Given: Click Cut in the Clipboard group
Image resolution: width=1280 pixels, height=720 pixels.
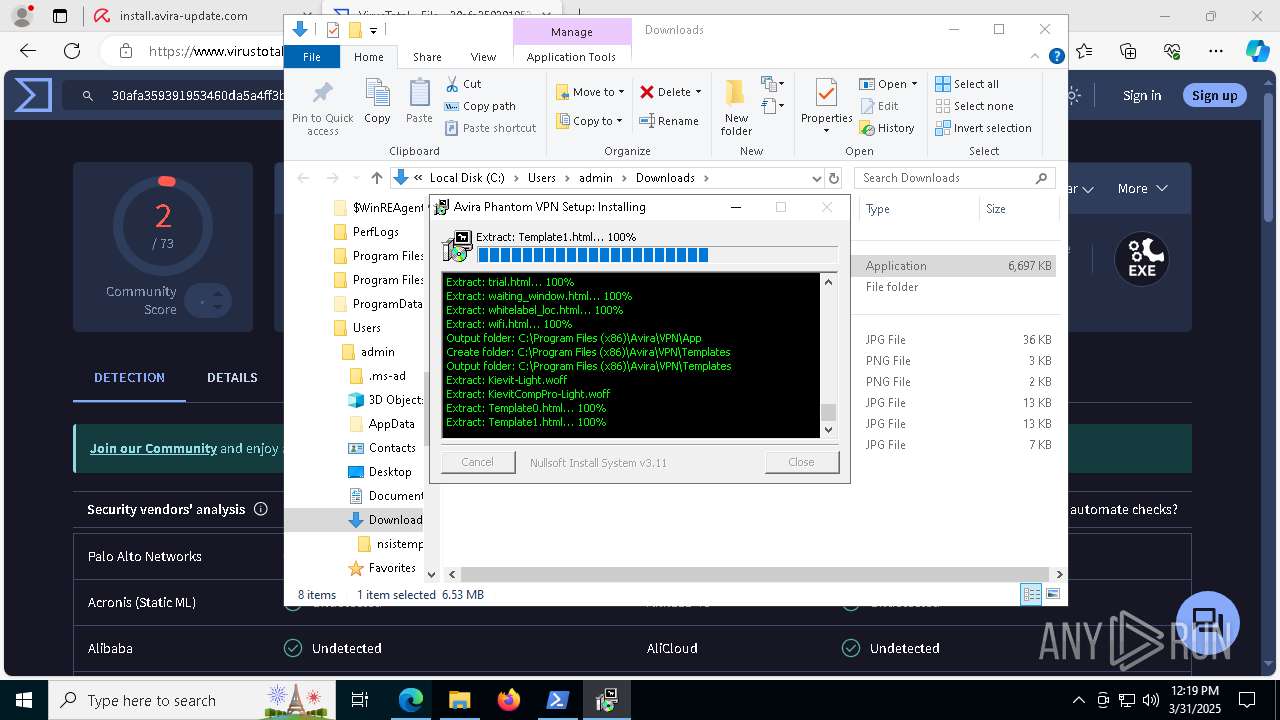Looking at the screenshot, I should [x=463, y=84].
